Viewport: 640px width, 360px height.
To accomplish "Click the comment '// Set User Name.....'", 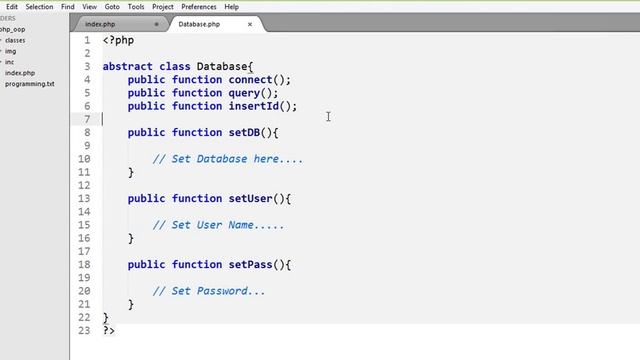I will click(218, 225).
